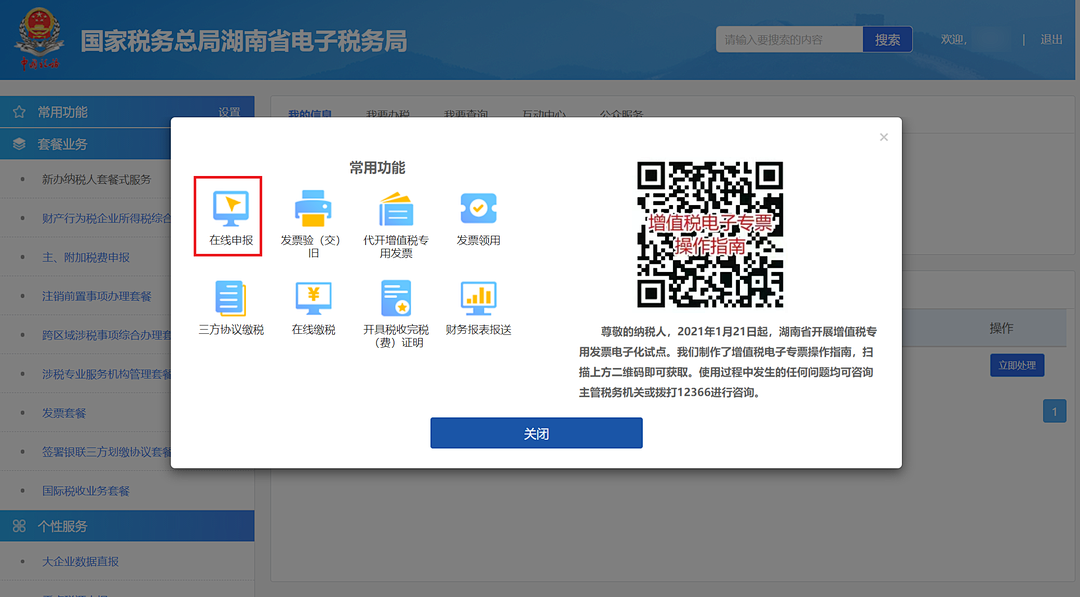Open the 开具税收完税(费)证明 icon
Image resolution: width=1080 pixels, height=597 pixels.
click(396, 298)
